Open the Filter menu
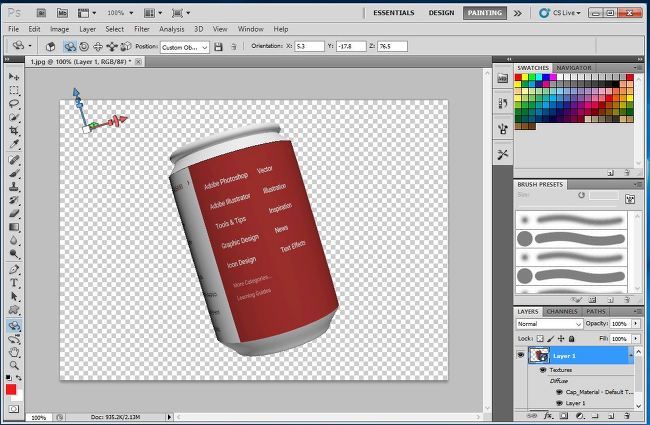 pos(141,29)
